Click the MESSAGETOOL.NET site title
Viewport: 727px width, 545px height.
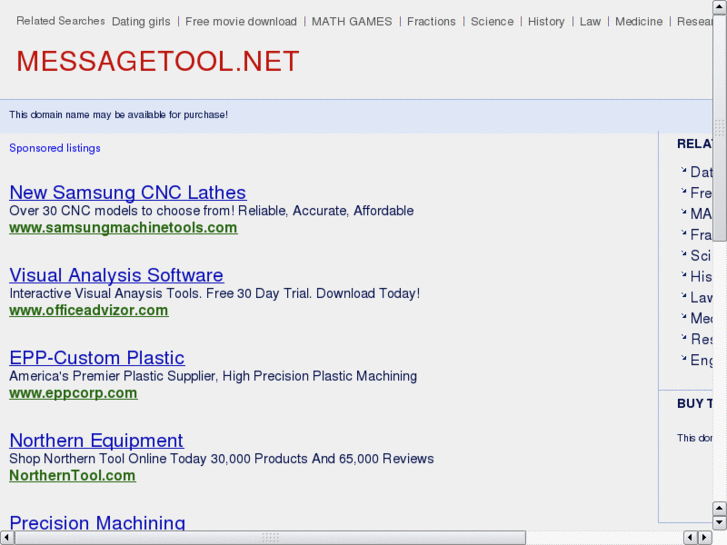click(x=158, y=61)
